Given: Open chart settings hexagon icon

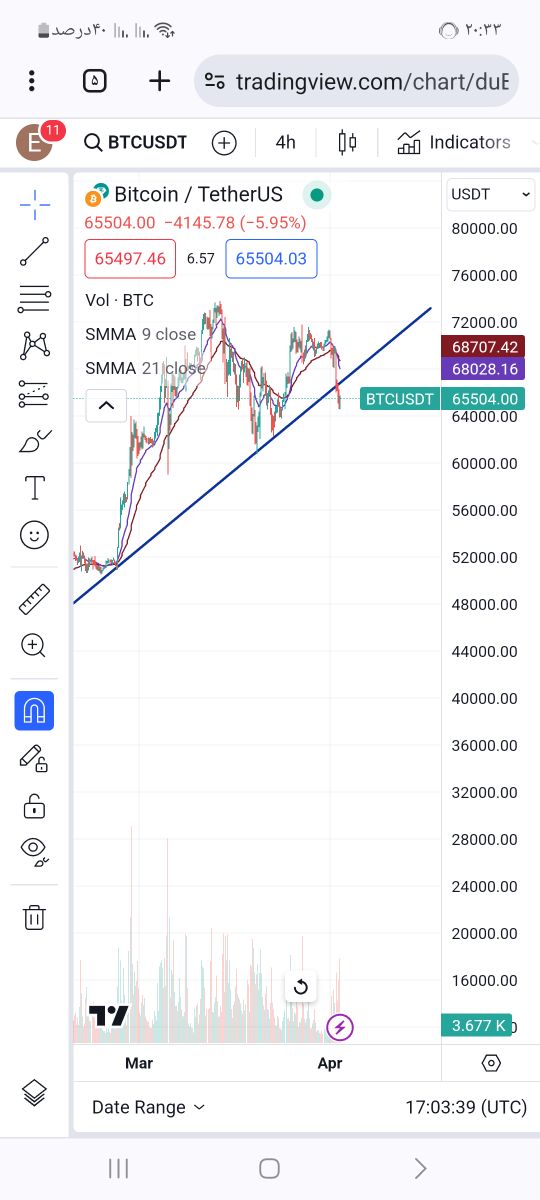Looking at the screenshot, I should 491,1063.
